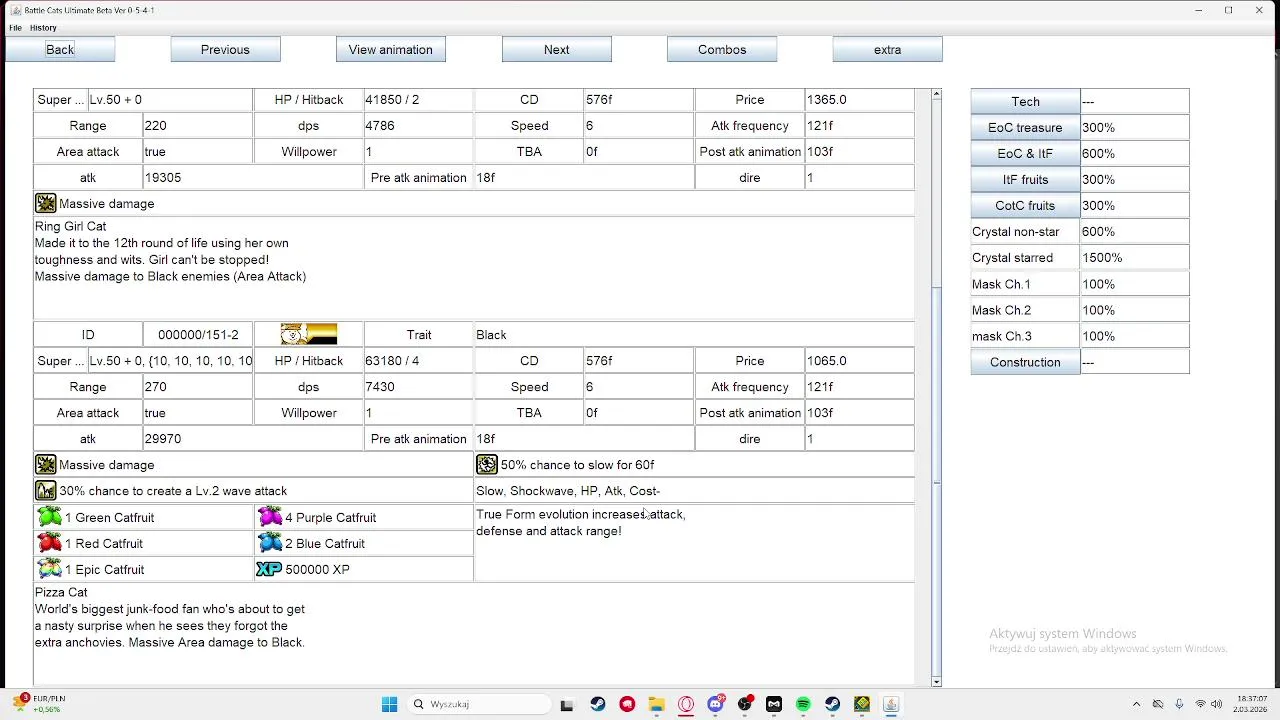Click the CotC fruits button
The height and width of the screenshot is (720, 1280).
(x=1025, y=205)
